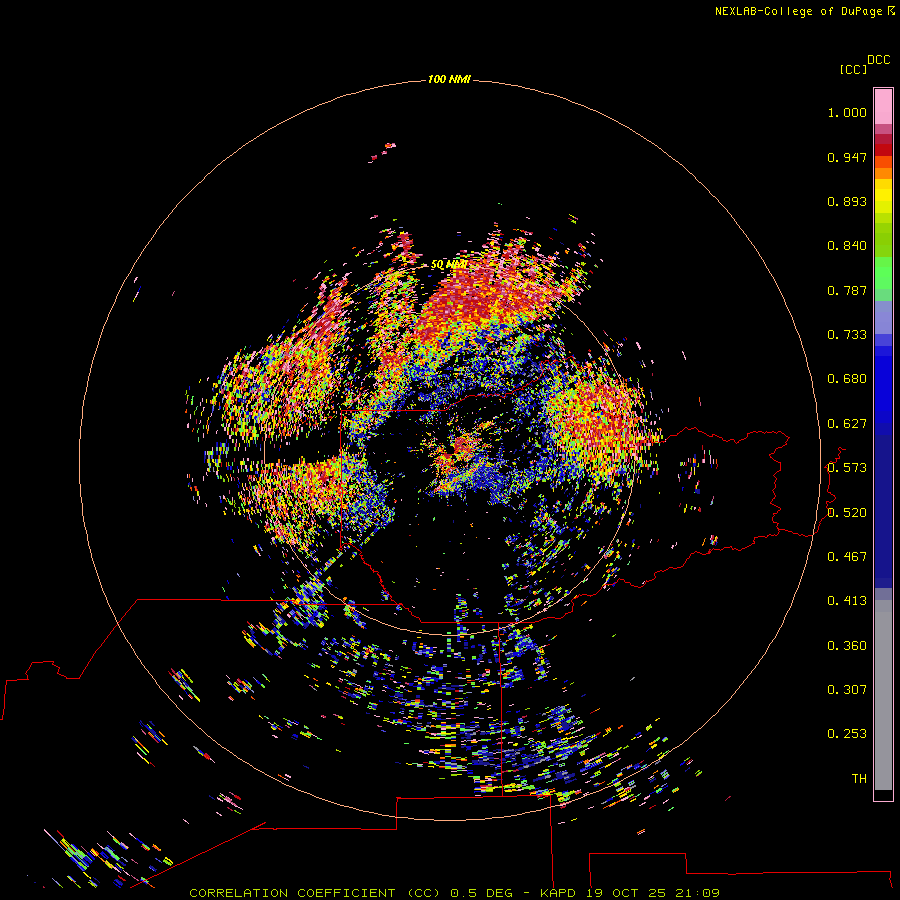Image resolution: width=900 pixels, height=900 pixels.
Task: Click the 0.787 legend value
Action: tap(847, 290)
